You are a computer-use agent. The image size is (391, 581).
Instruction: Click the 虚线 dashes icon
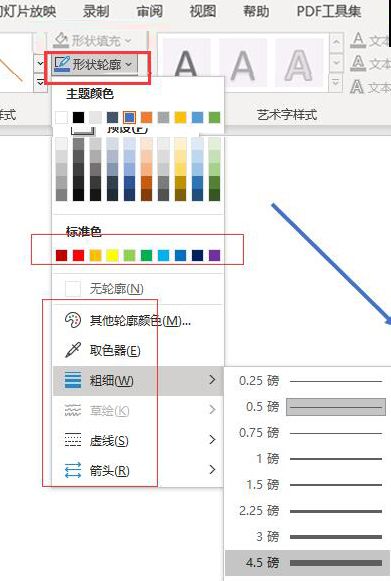pos(73,440)
